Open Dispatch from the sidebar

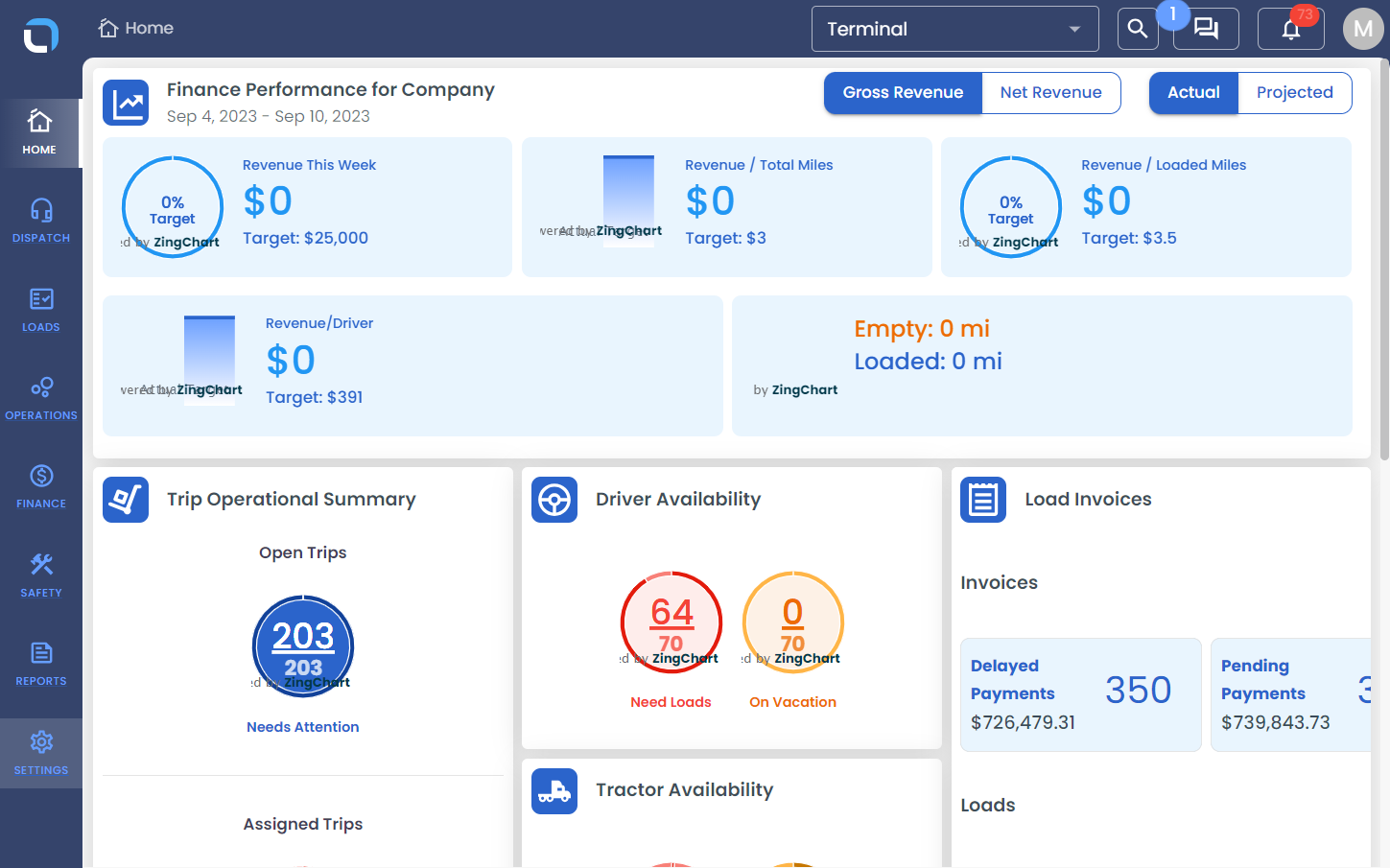[x=40, y=221]
